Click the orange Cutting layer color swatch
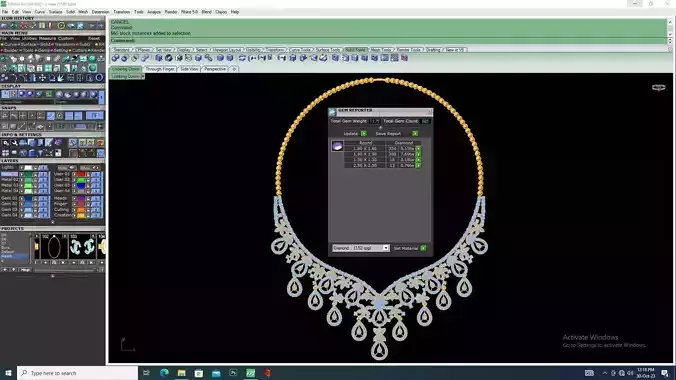The image size is (676, 380). click(81, 210)
